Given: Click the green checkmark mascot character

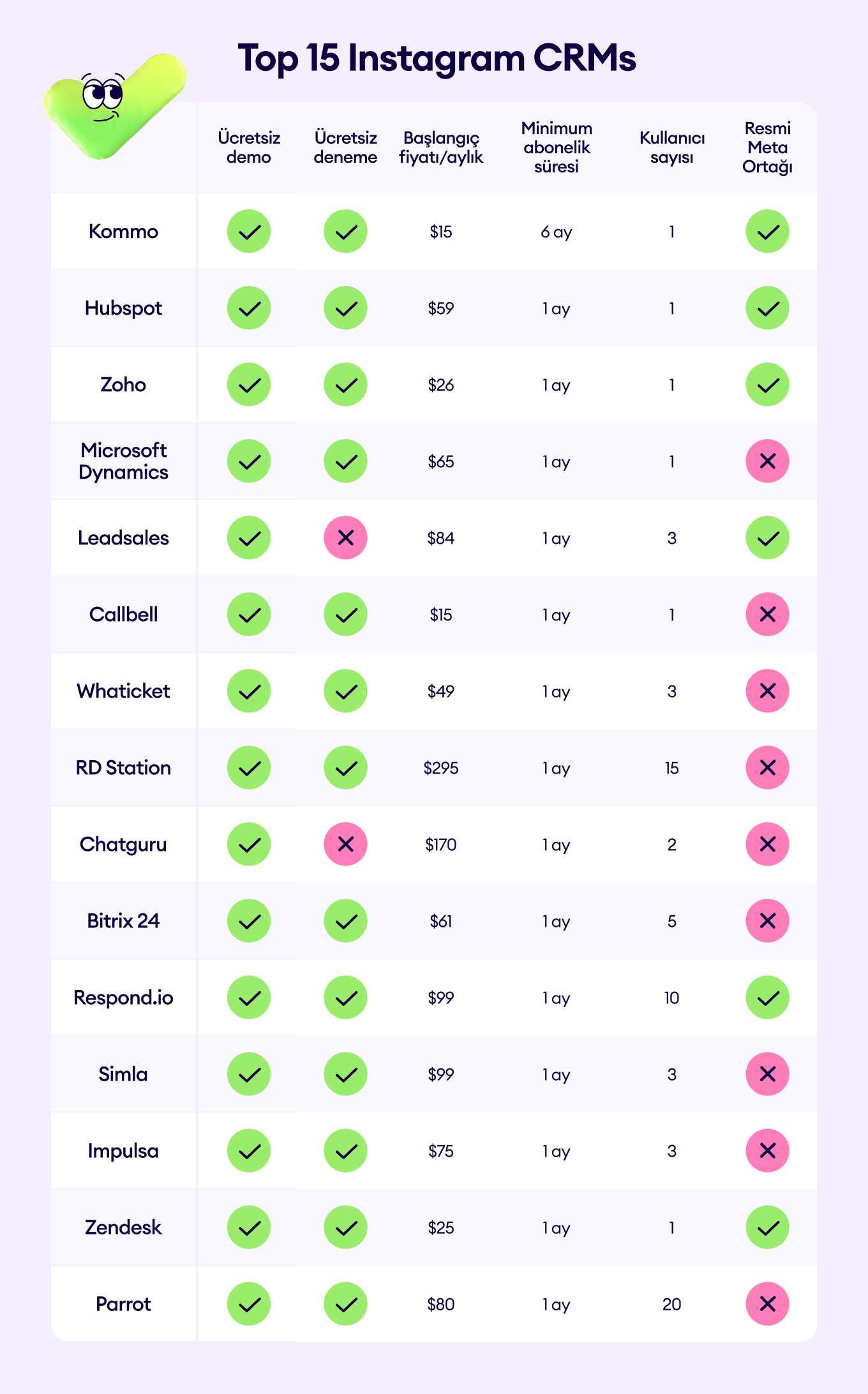Looking at the screenshot, I should (115, 107).
